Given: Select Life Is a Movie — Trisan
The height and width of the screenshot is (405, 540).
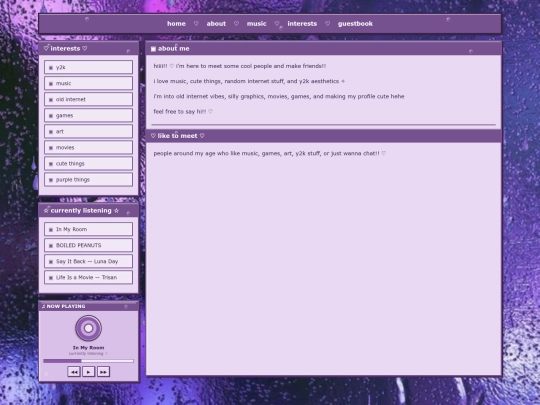Looking at the screenshot, I should click(89, 277).
